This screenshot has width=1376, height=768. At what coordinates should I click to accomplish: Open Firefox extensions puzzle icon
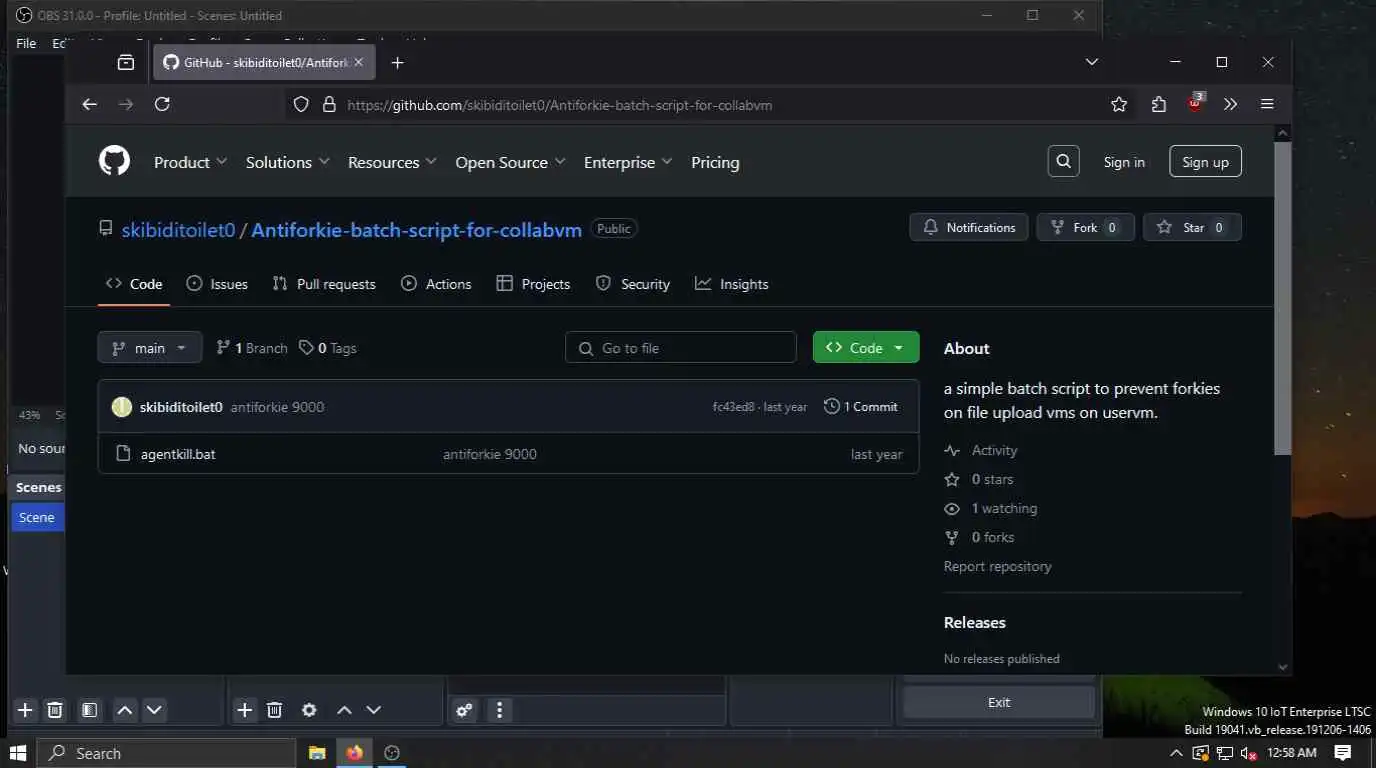(1158, 104)
